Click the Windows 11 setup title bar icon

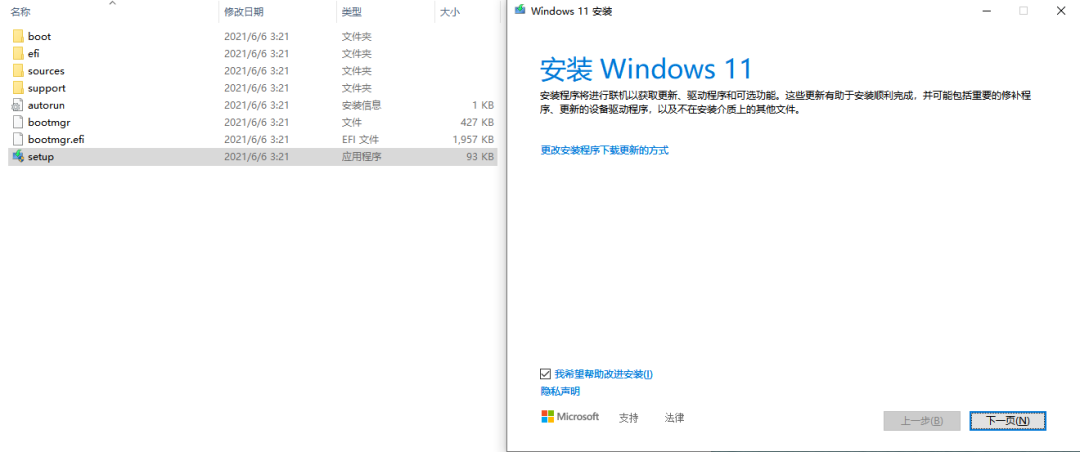click(x=519, y=11)
